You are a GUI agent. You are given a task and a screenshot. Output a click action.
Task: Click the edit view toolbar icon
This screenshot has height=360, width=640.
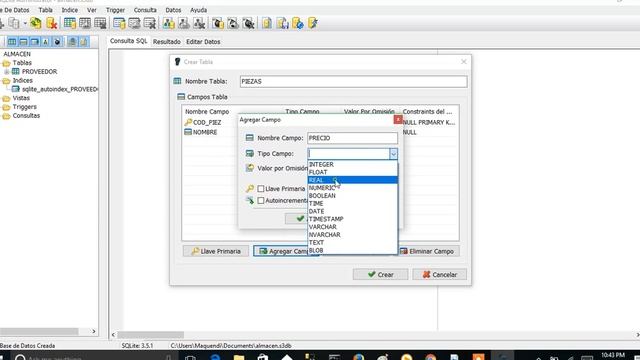(x=184, y=23)
